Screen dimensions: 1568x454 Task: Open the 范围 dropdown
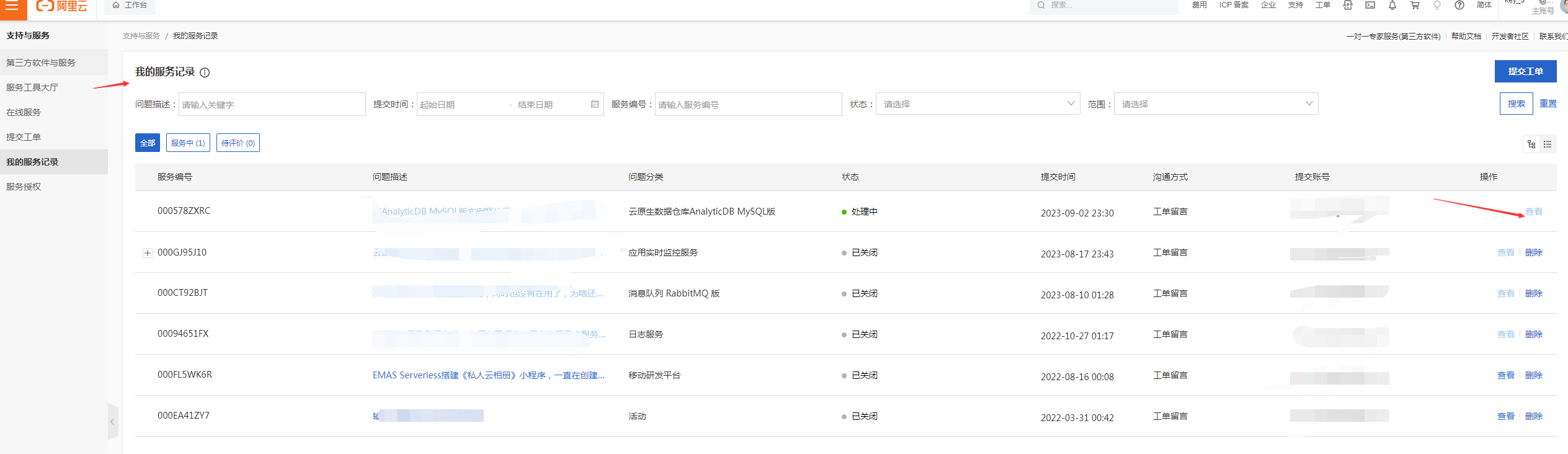[x=1216, y=104]
